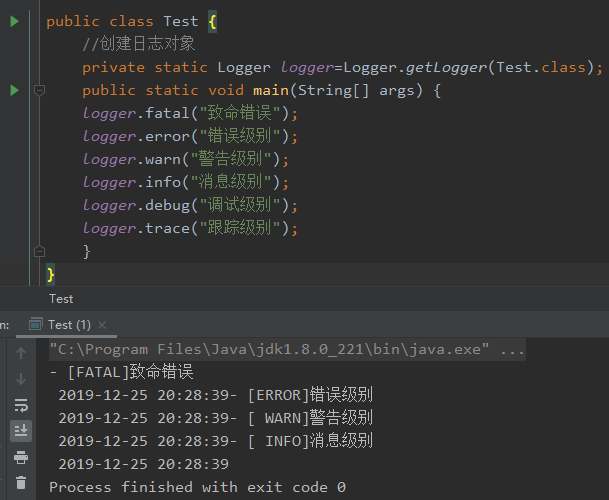The height and width of the screenshot is (500, 609).
Task: Collapse the main method fold marker
Action: 39,90
